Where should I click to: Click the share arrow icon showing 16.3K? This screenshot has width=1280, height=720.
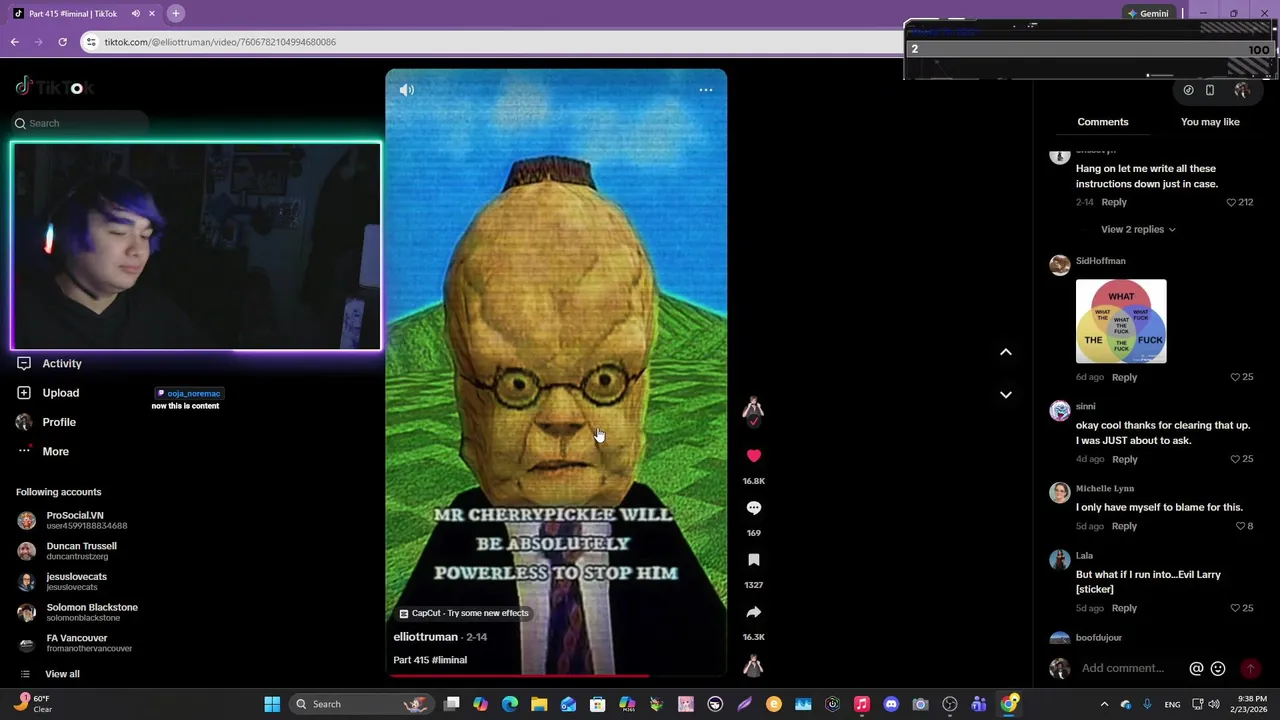coord(754,612)
